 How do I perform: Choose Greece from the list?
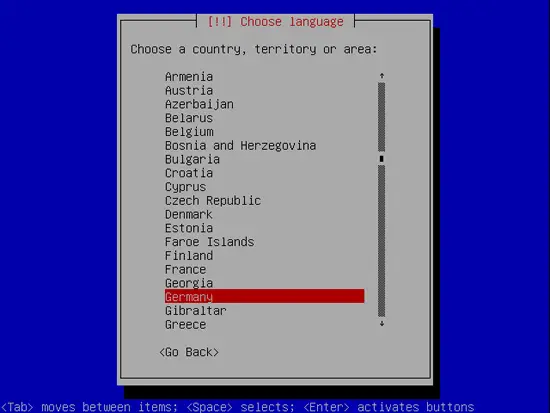pyautogui.click(x=185, y=325)
